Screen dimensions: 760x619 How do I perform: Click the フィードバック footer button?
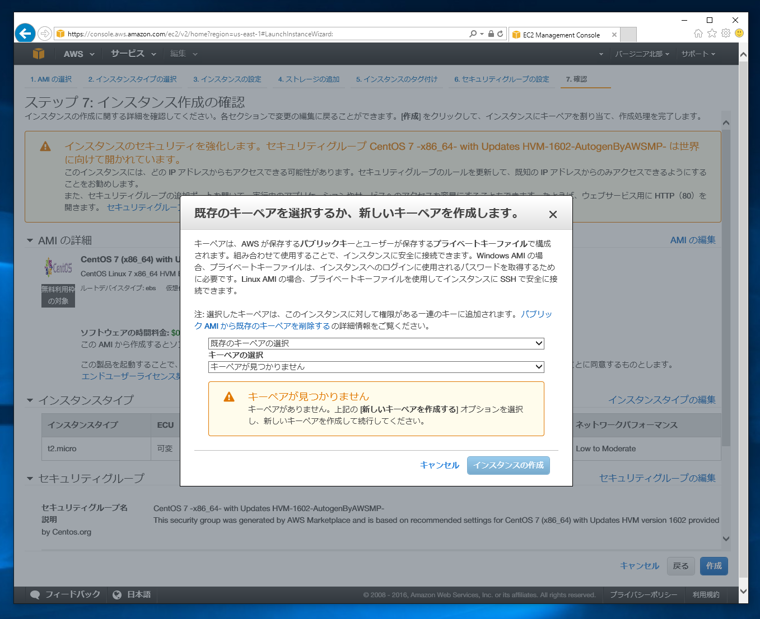pyautogui.click(x=65, y=595)
